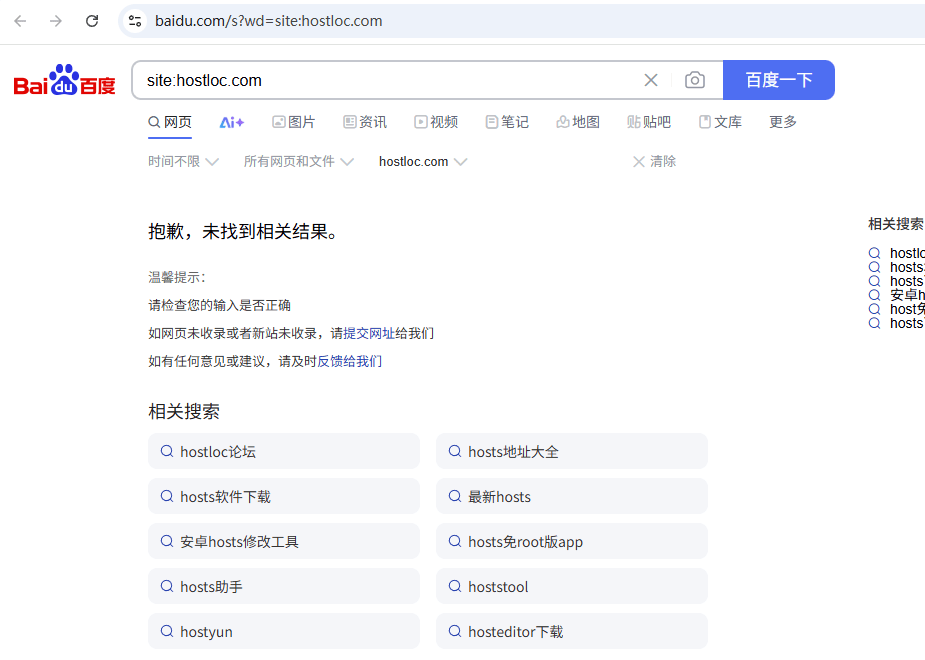Search related term hosts地址大全
Screen dimensions: 925x660
(572, 452)
